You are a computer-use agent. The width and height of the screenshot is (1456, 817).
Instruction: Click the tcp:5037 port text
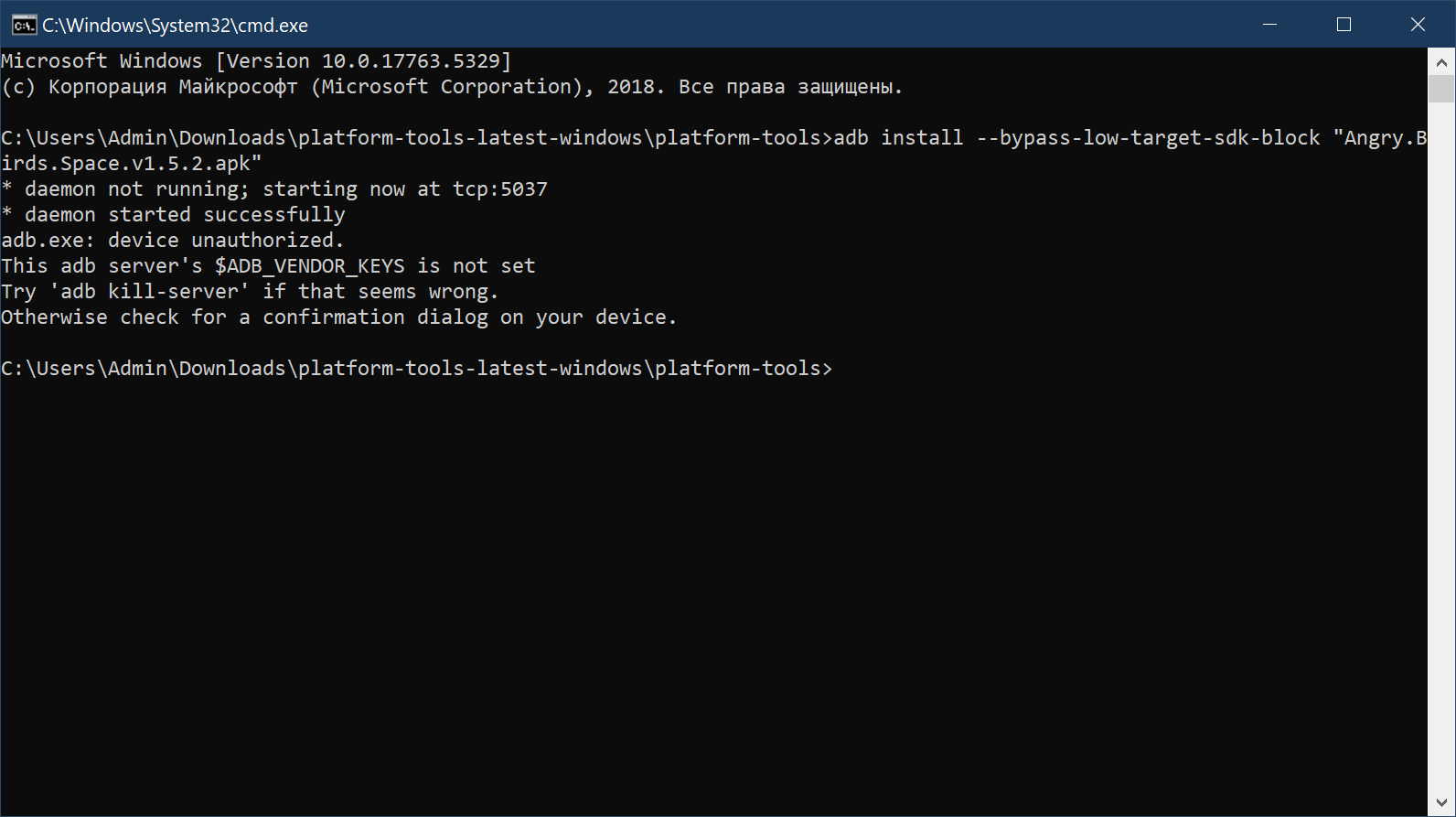click(x=499, y=189)
